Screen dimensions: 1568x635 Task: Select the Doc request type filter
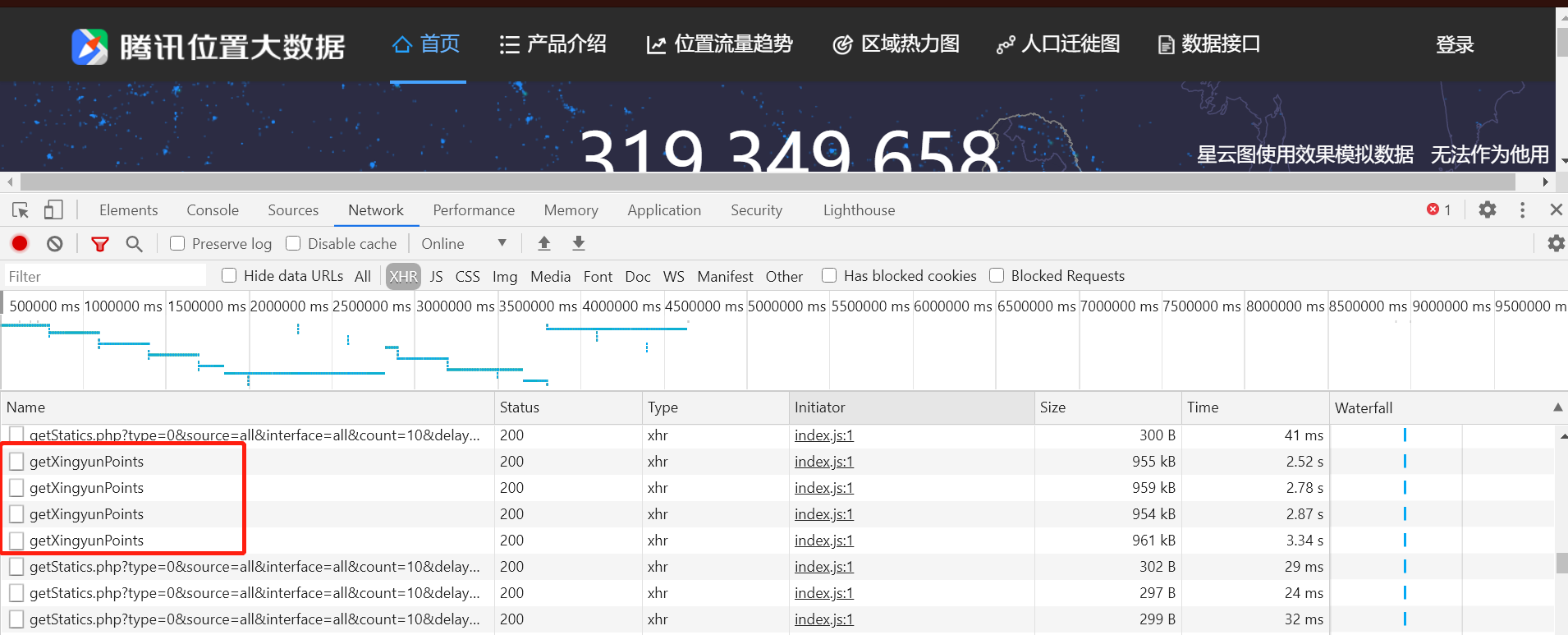[637, 277]
